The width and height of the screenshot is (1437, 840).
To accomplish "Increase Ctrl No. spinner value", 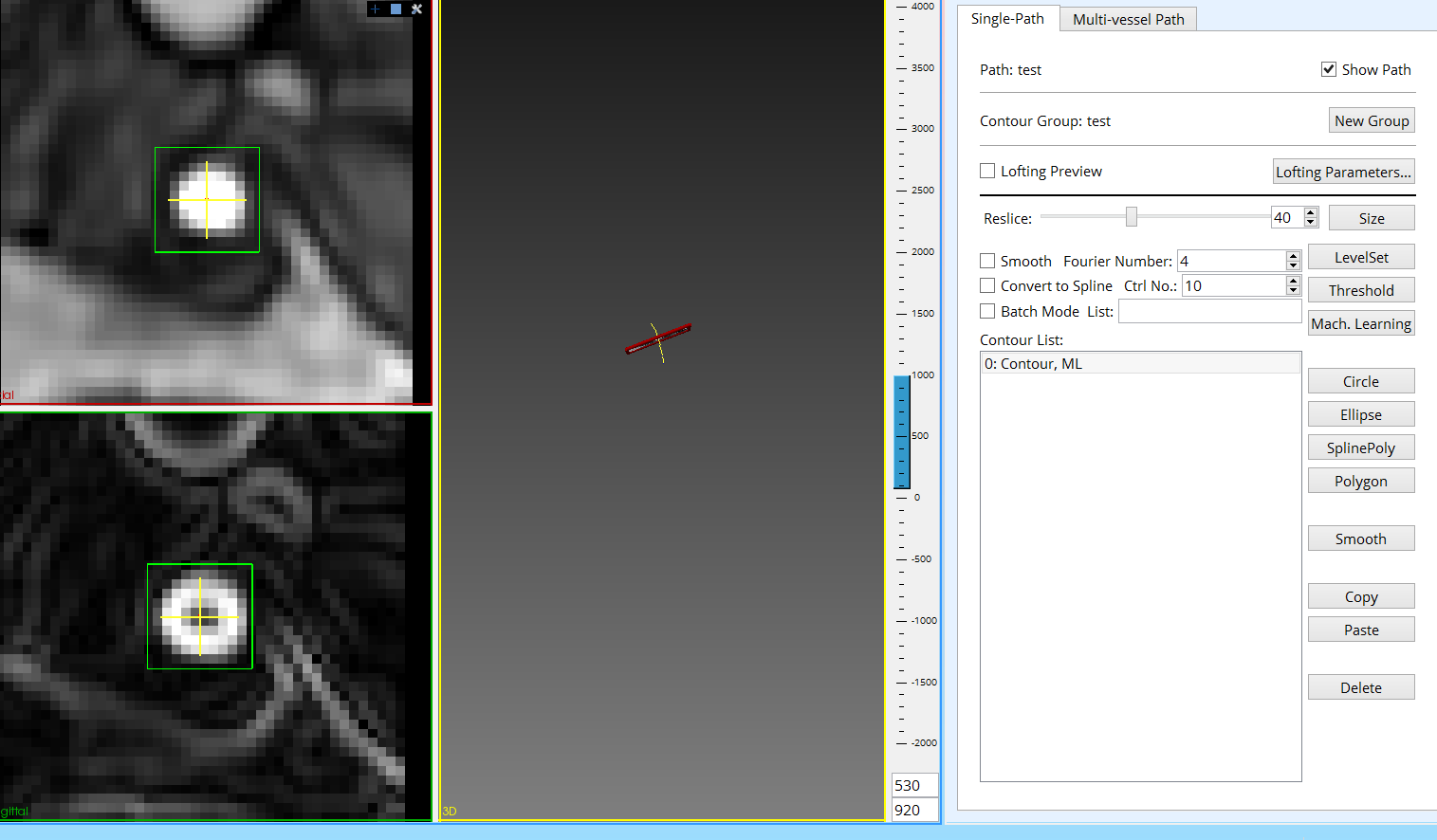I will (x=1293, y=281).
